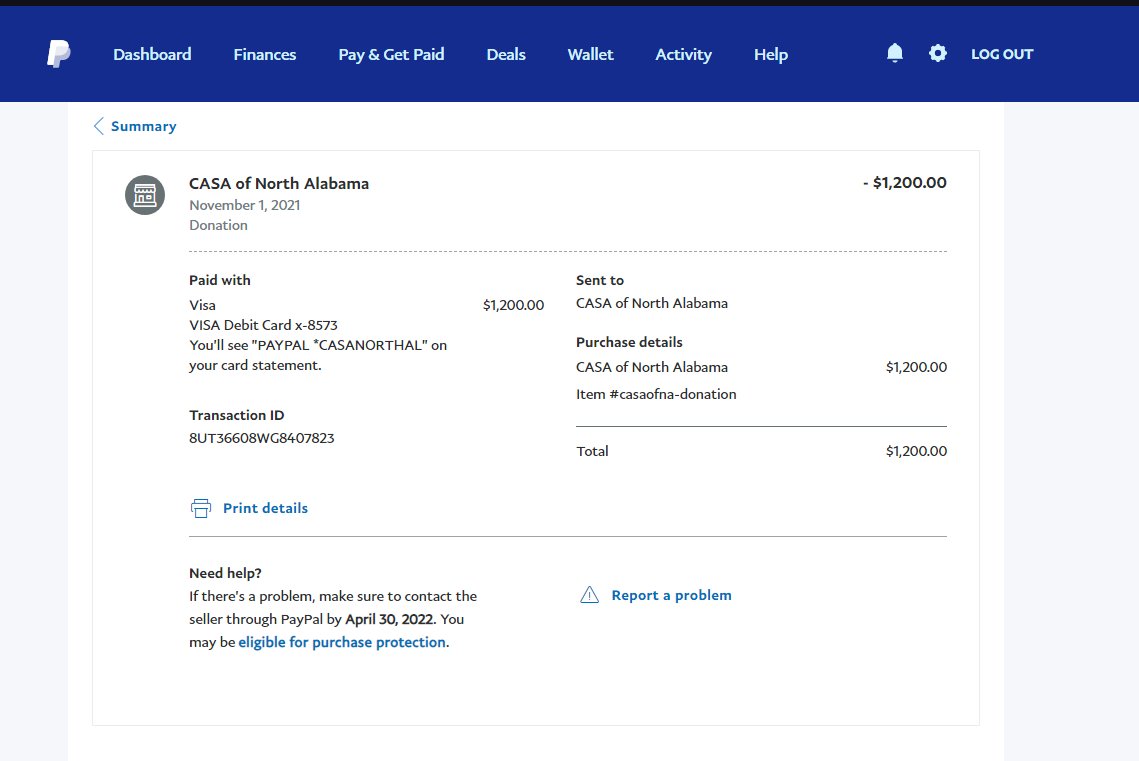Click the Sent to heading
The image size is (1139, 761).
(x=600, y=280)
